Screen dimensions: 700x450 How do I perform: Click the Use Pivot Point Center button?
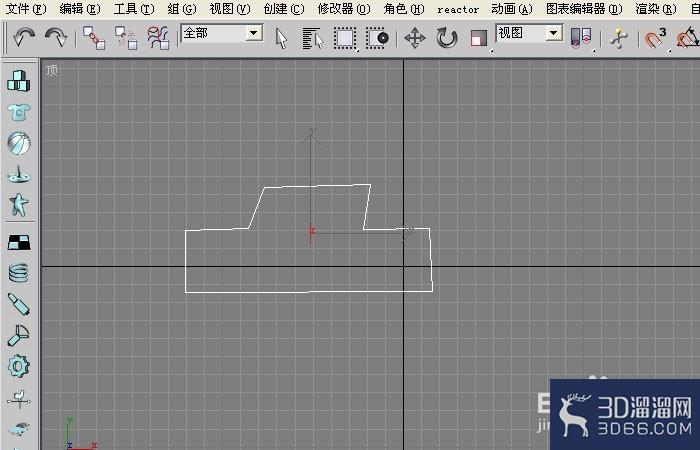click(581, 38)
